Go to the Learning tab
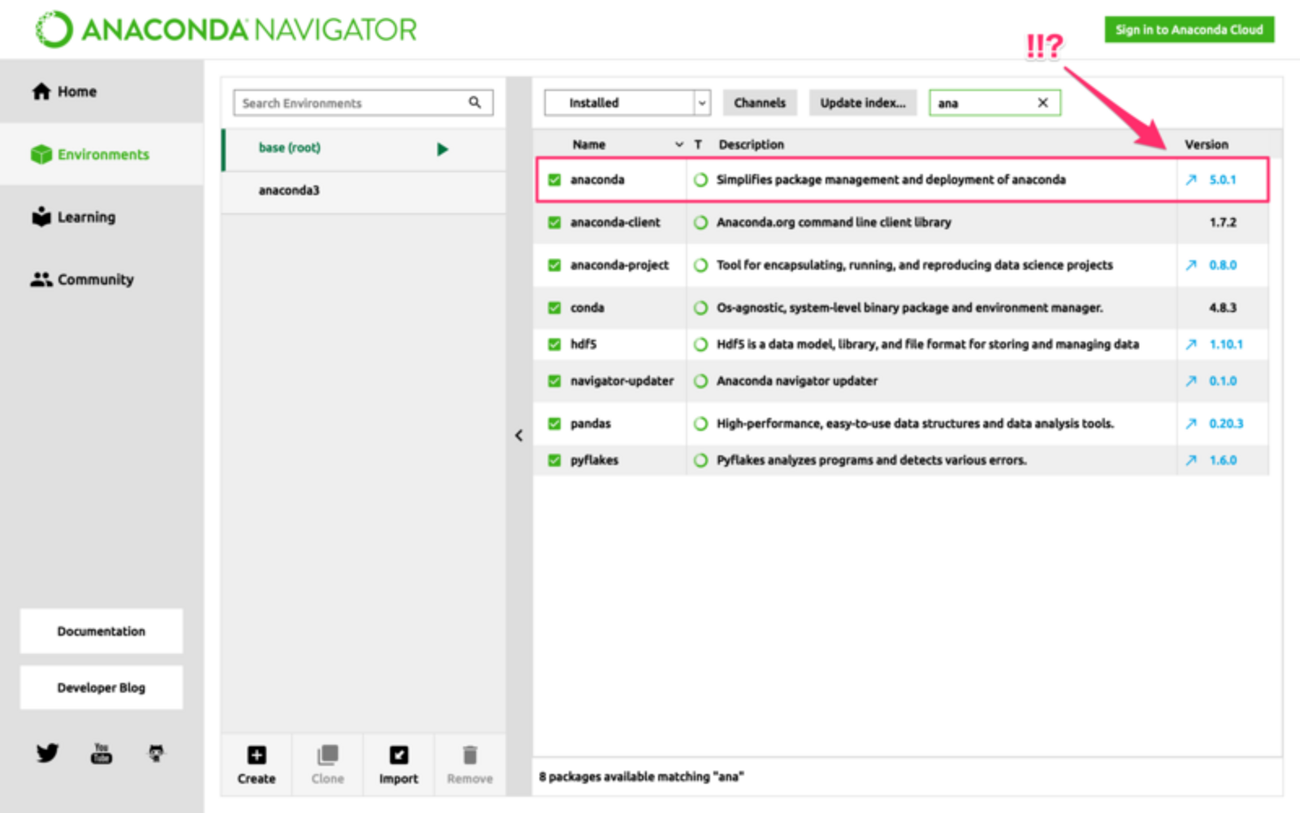 coord(101,217)
